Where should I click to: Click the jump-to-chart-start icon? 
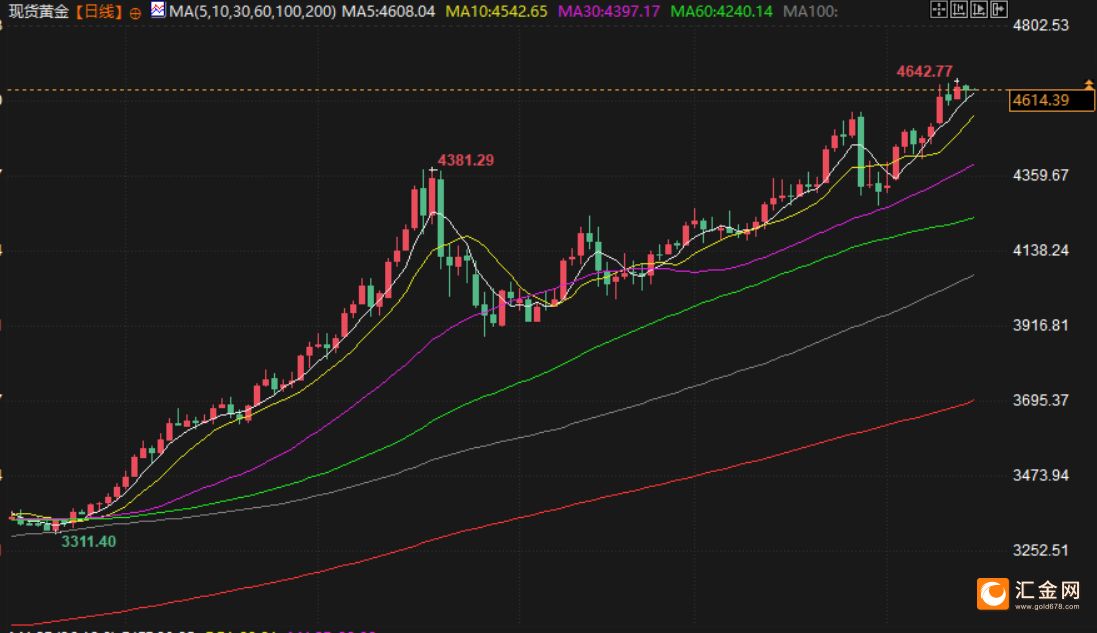[959, 9]
